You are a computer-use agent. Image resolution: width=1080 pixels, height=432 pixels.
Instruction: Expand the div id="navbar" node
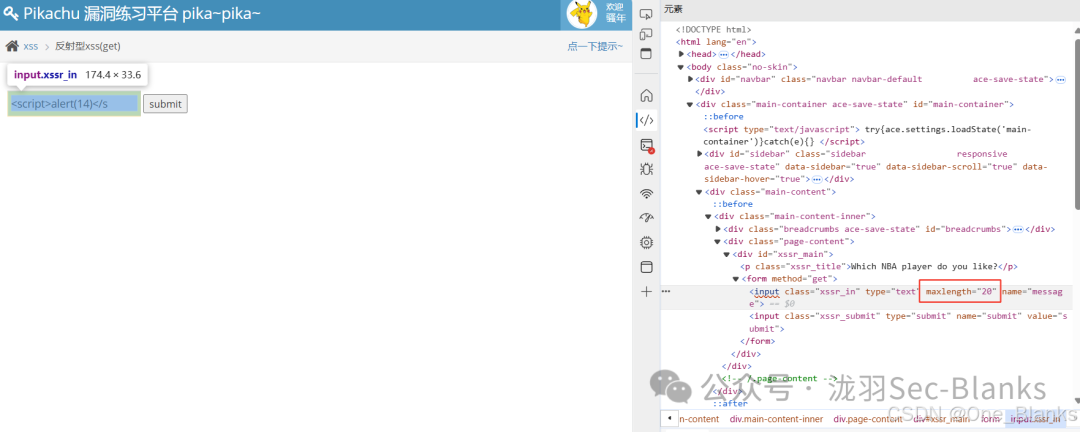[690, 79]
